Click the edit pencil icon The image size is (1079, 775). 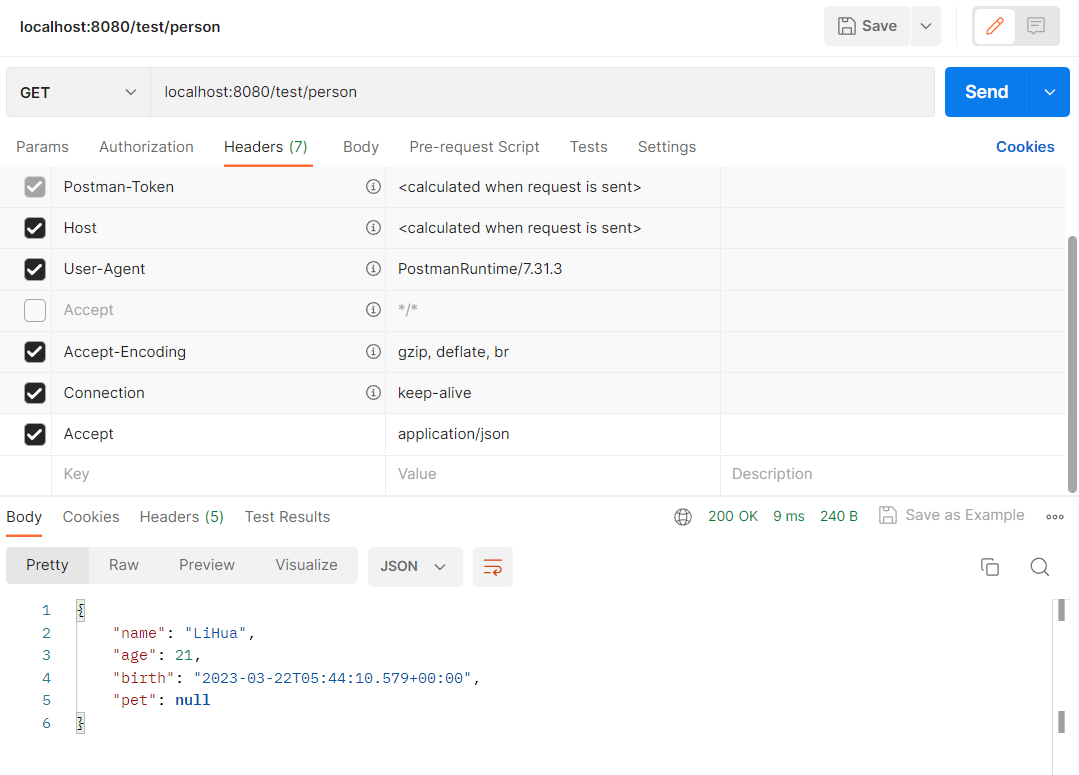pyautogui.click(x=994, y=26)
